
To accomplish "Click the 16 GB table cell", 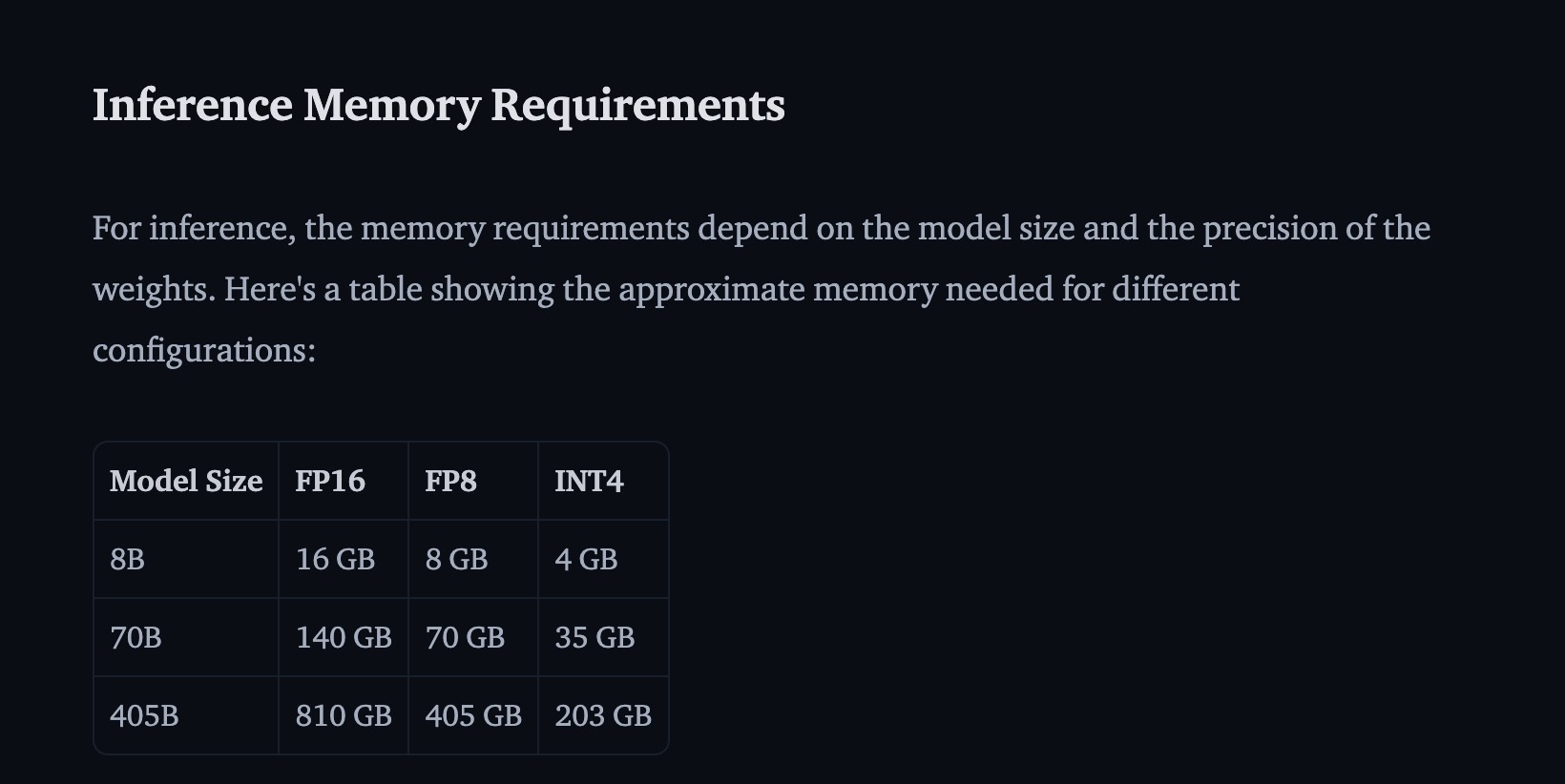I will pos(344,559).
